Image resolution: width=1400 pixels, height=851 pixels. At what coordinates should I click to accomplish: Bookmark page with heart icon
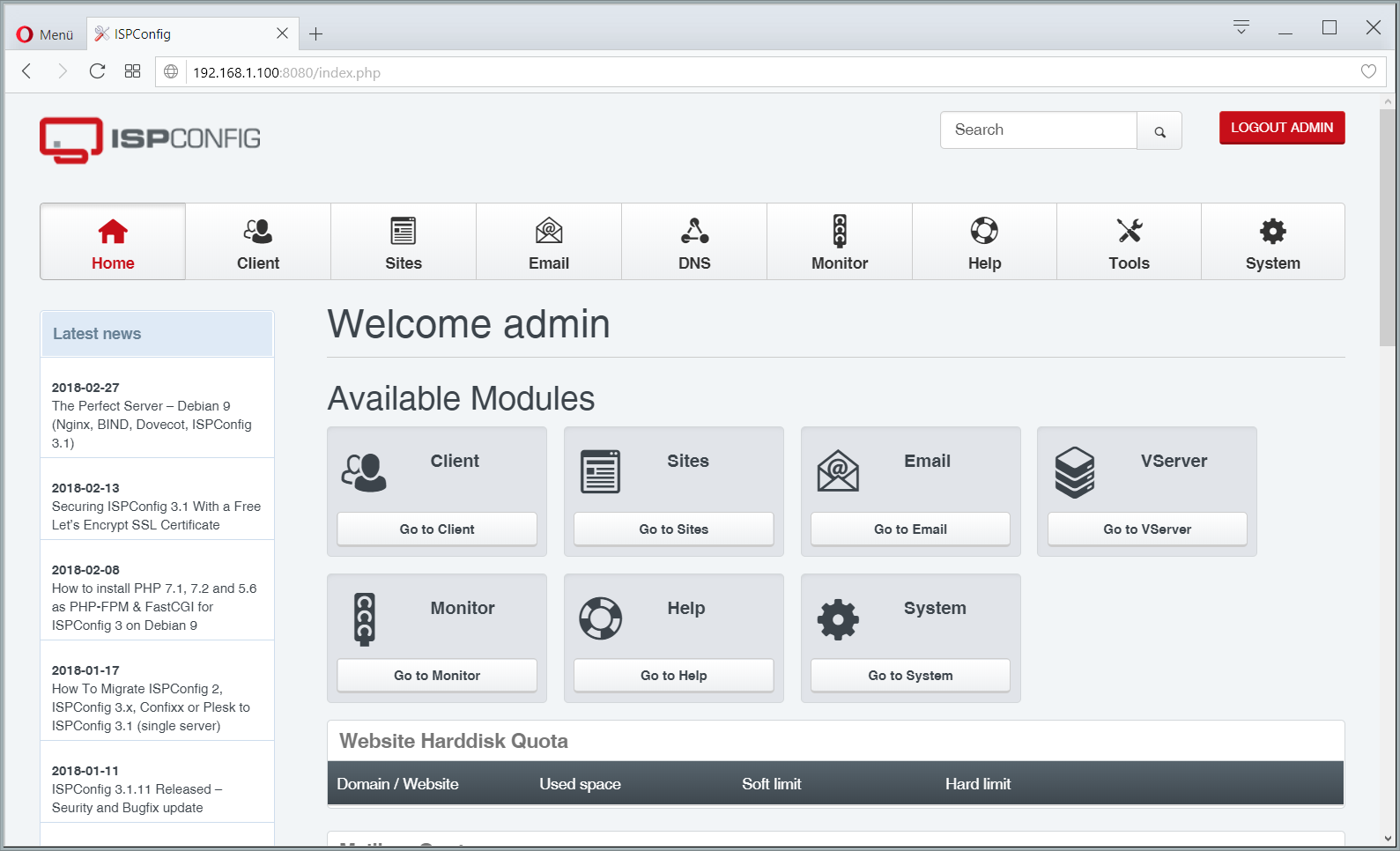pos(1368,71)
